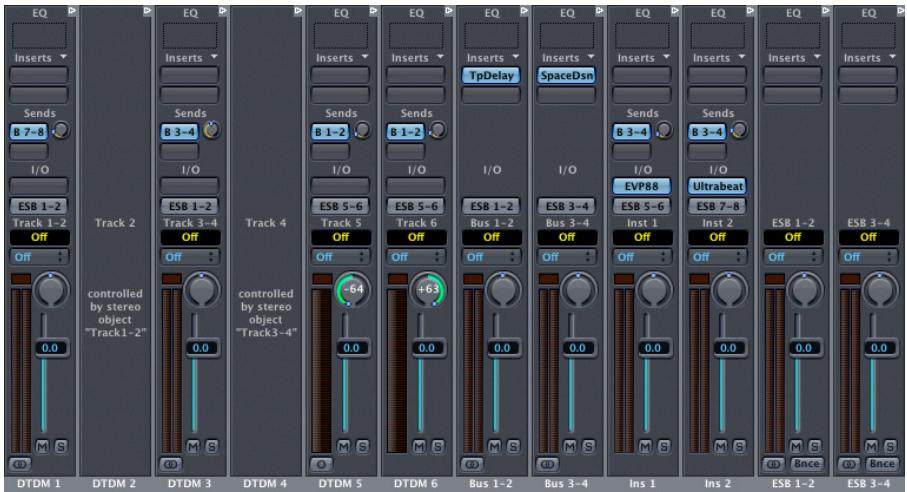Open automation mode dropdown on DTDM 5

[x=341, y=257]
